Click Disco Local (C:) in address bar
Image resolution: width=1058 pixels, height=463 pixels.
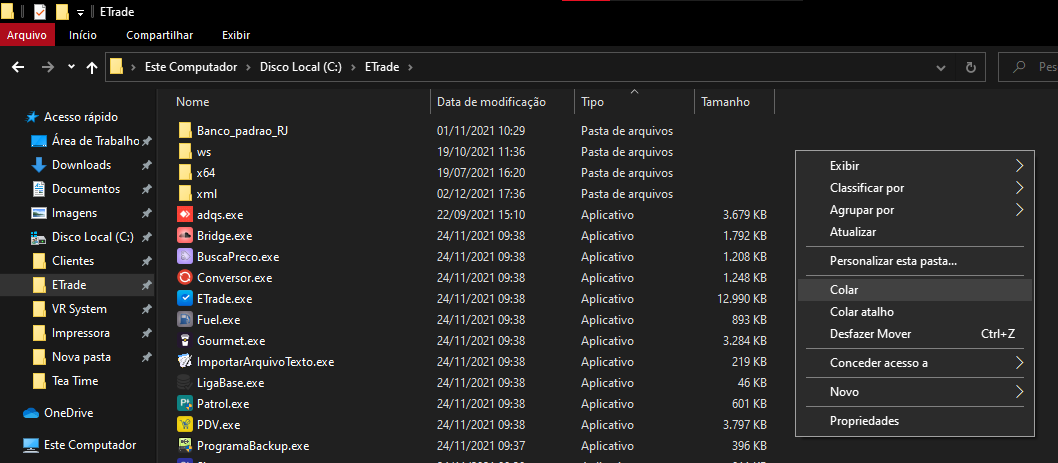[x=301, y=67]
